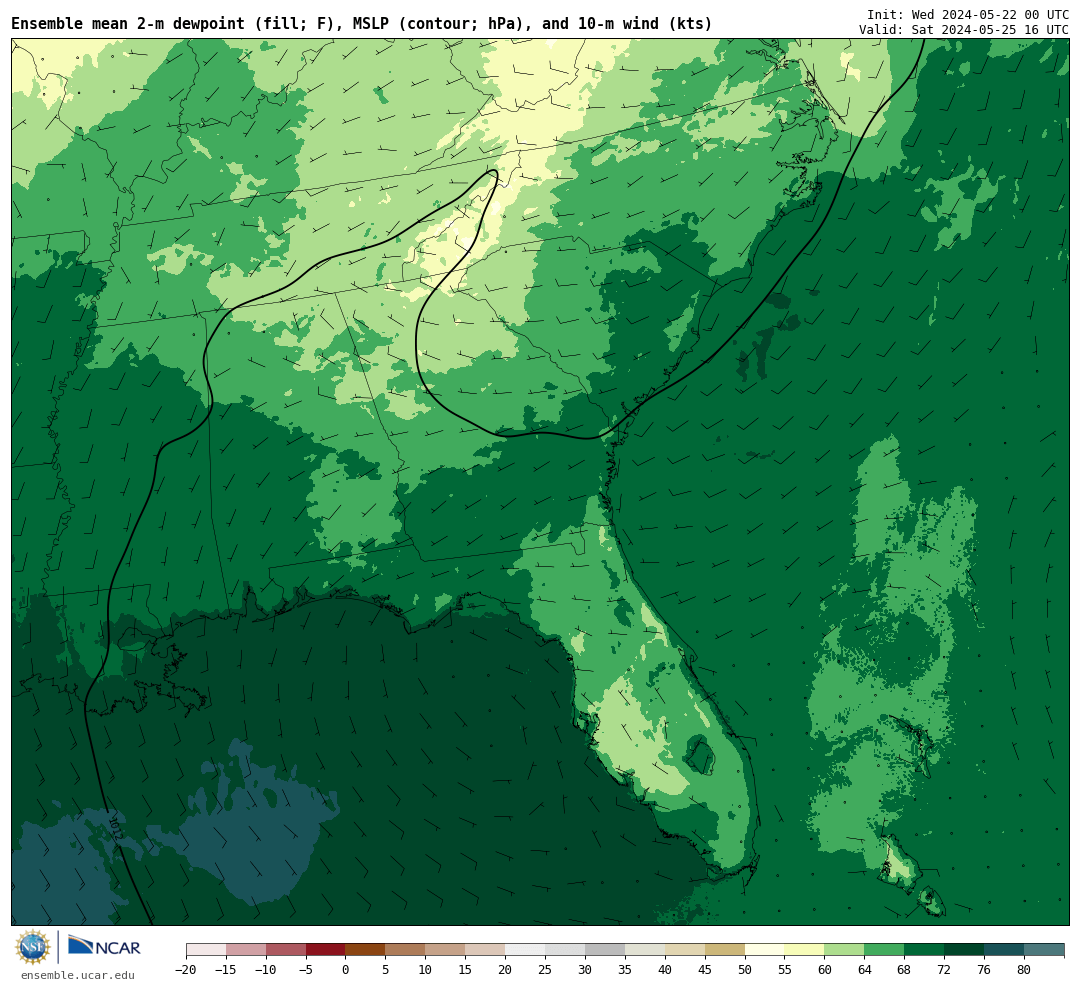Pick the teal above-80 legend swatch

click(x=1044, y=950)
